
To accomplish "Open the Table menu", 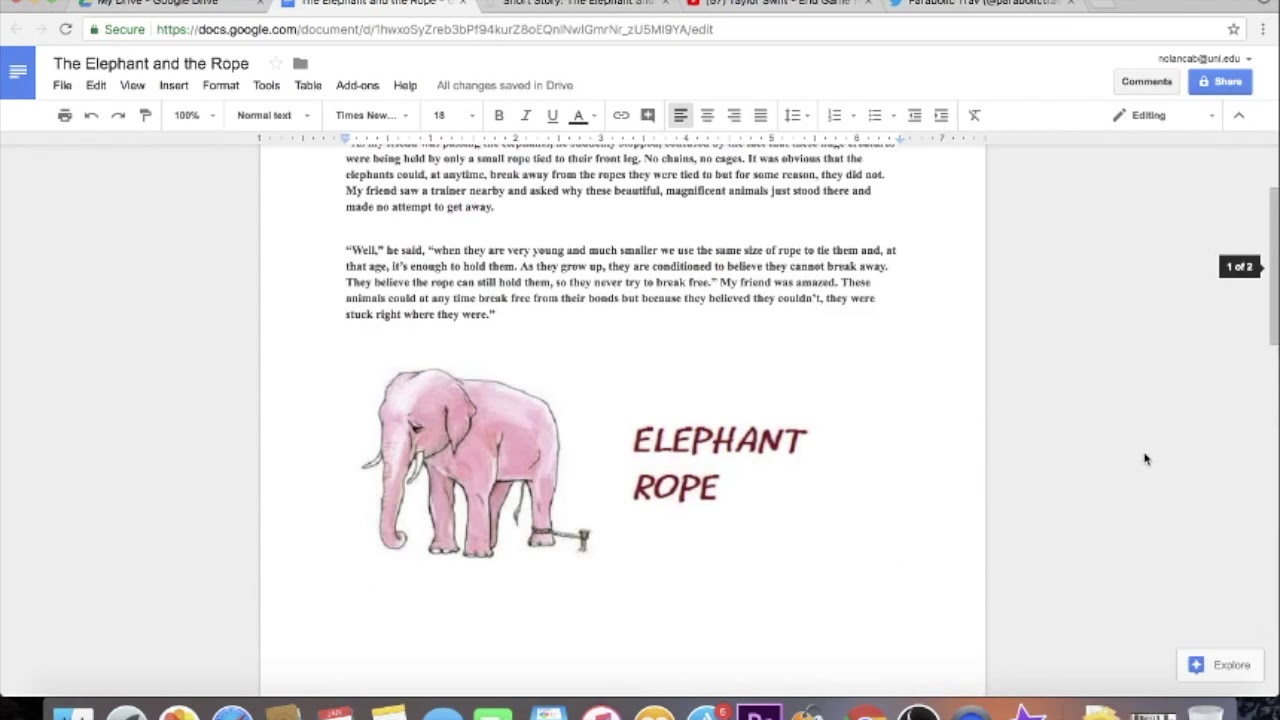I will click(x=308, y=85).
